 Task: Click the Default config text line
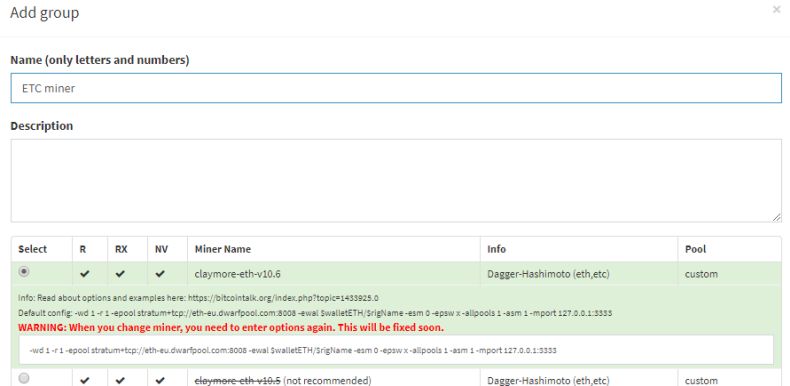coord(315,313)
